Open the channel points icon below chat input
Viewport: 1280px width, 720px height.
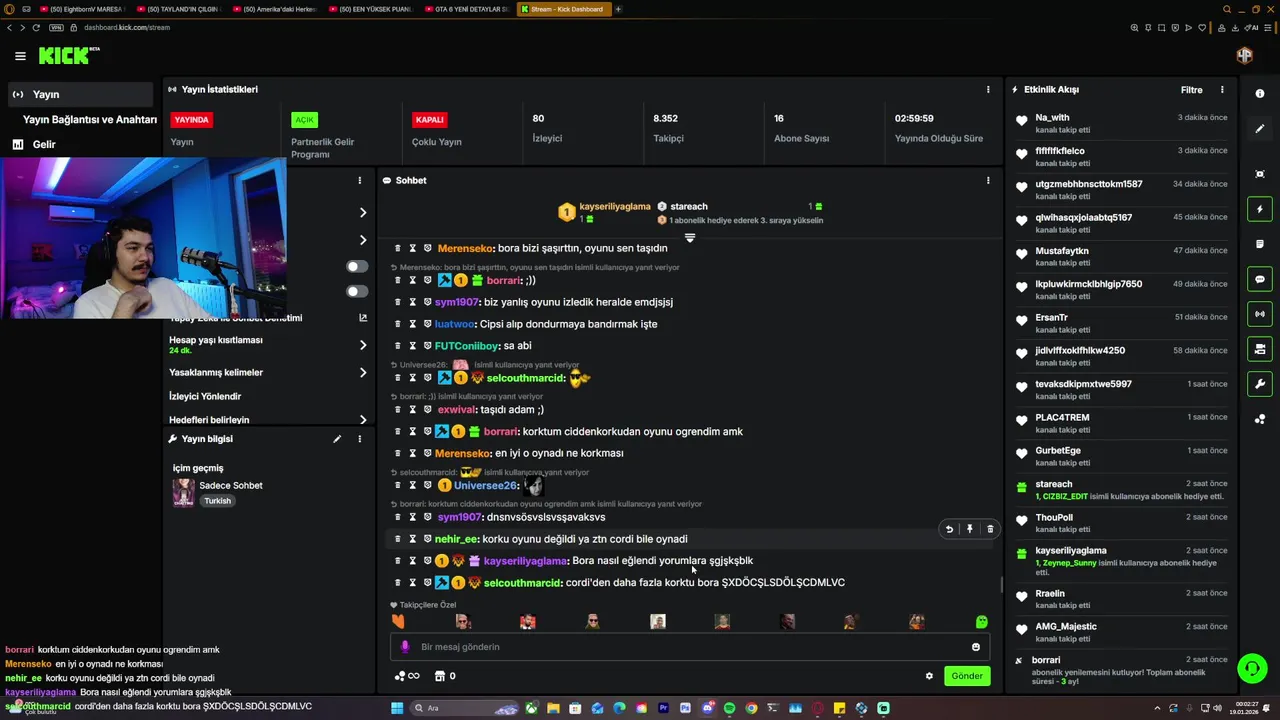[406, 676]
